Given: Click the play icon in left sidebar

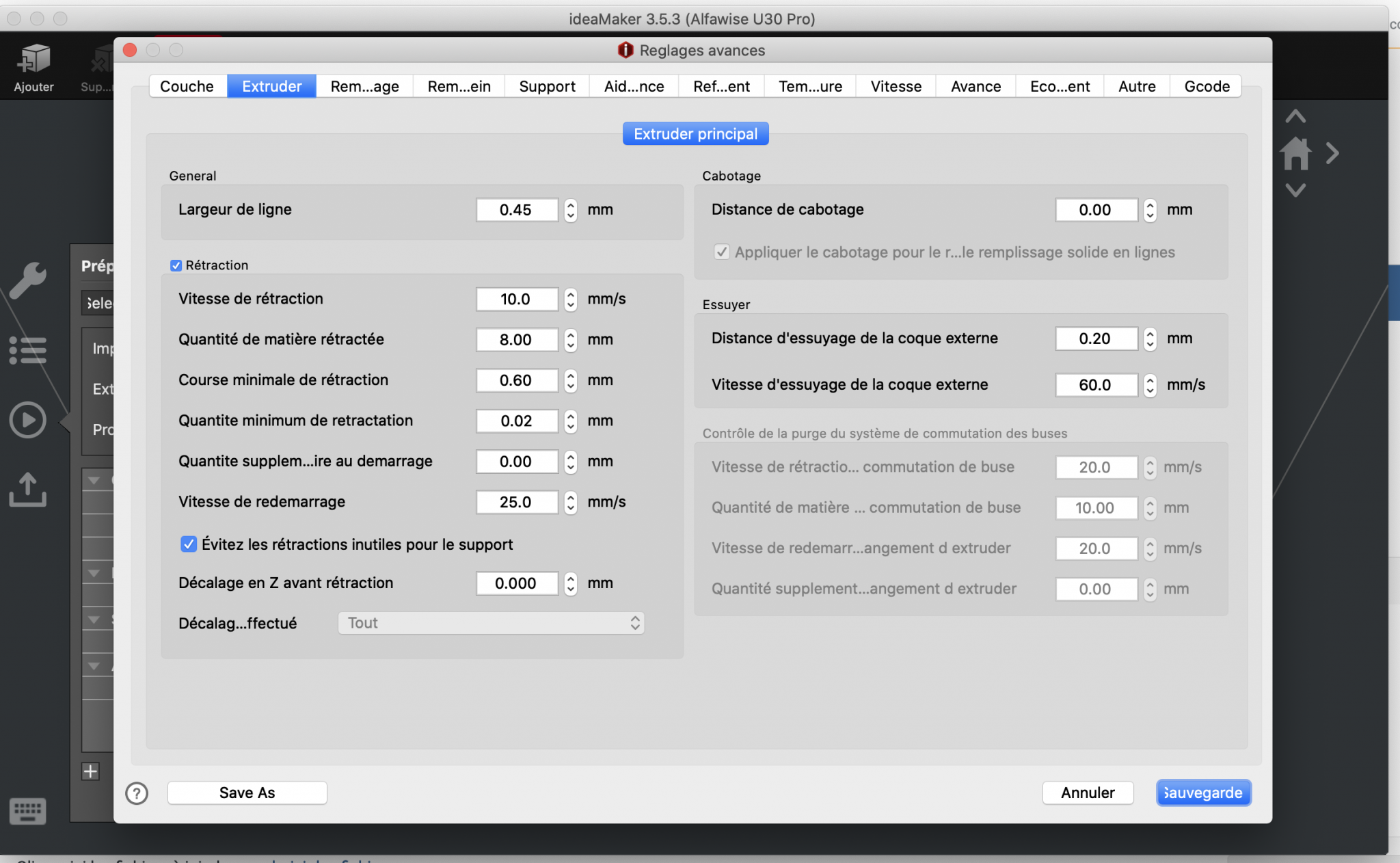Looking at the screenshot, I should click(28, 420).
